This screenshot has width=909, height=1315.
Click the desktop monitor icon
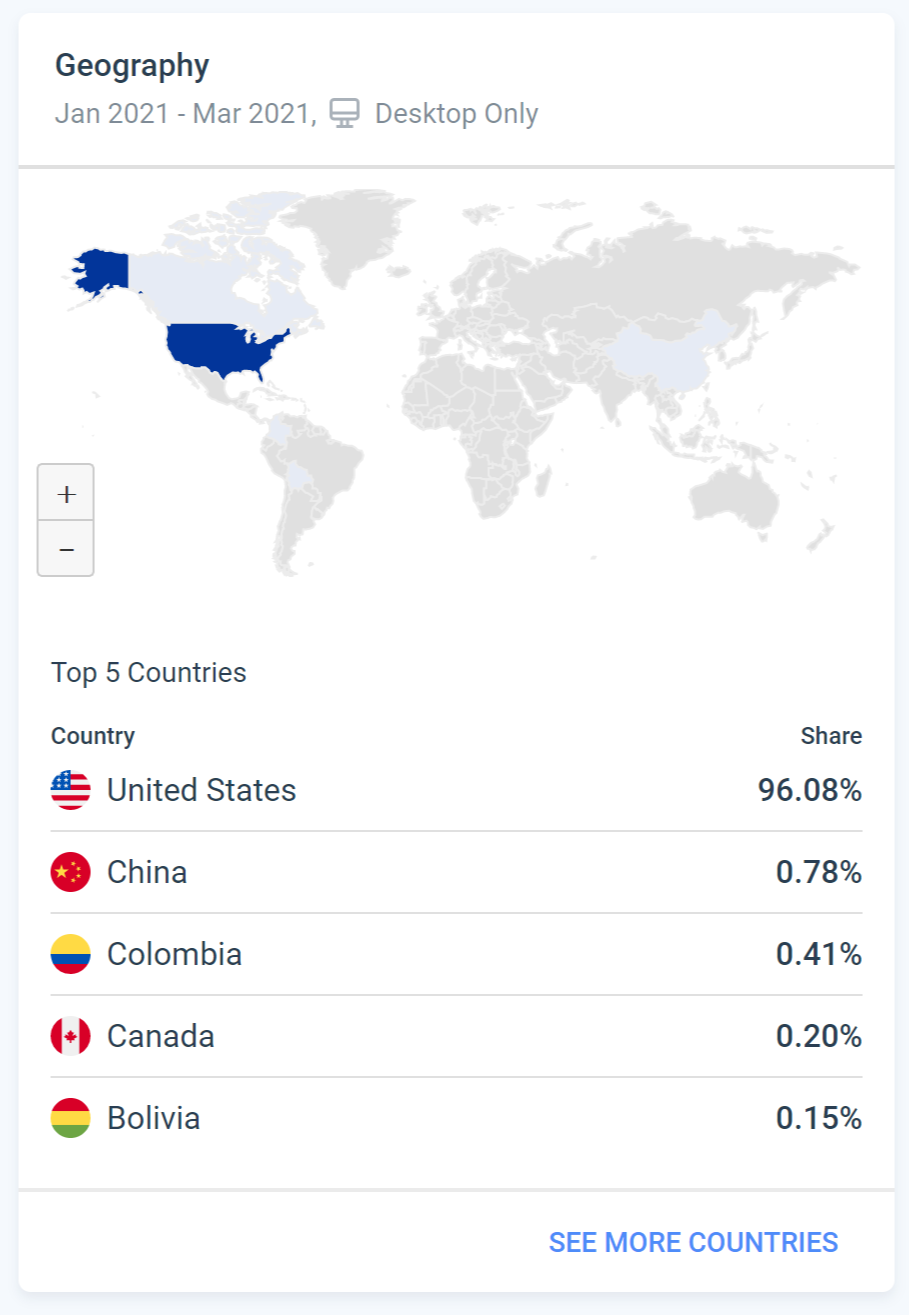pyautogui.click(x=344, y=114)
